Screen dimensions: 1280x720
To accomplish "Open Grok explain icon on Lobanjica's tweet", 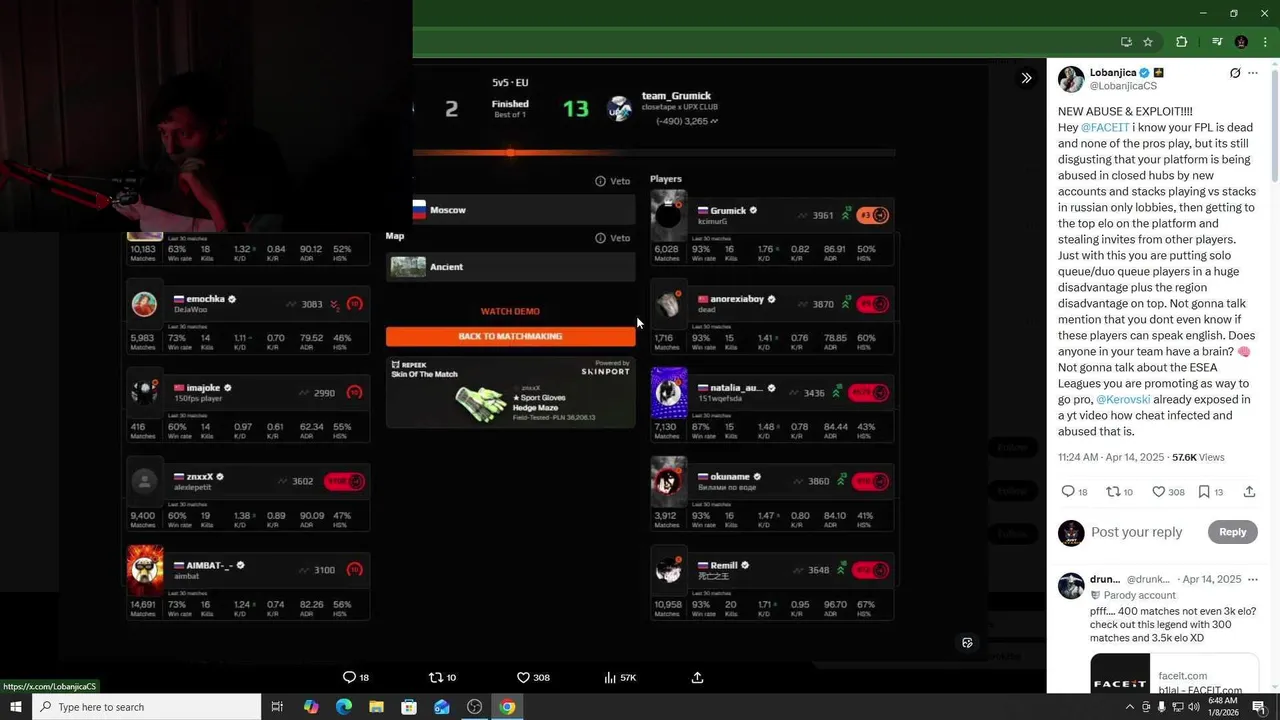I will (x=1235, y=73).
